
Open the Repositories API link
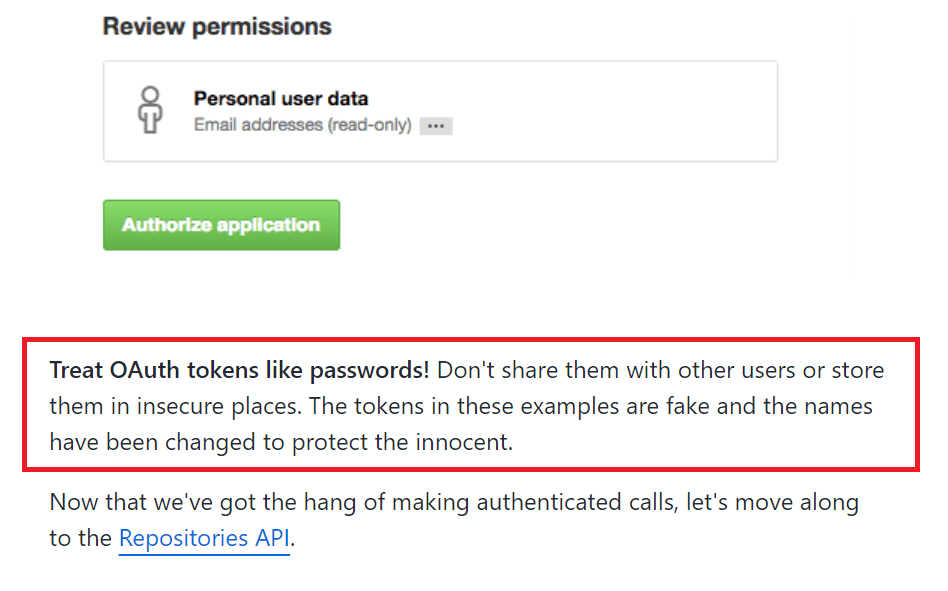pyautogui.click(x=204, y=539)
